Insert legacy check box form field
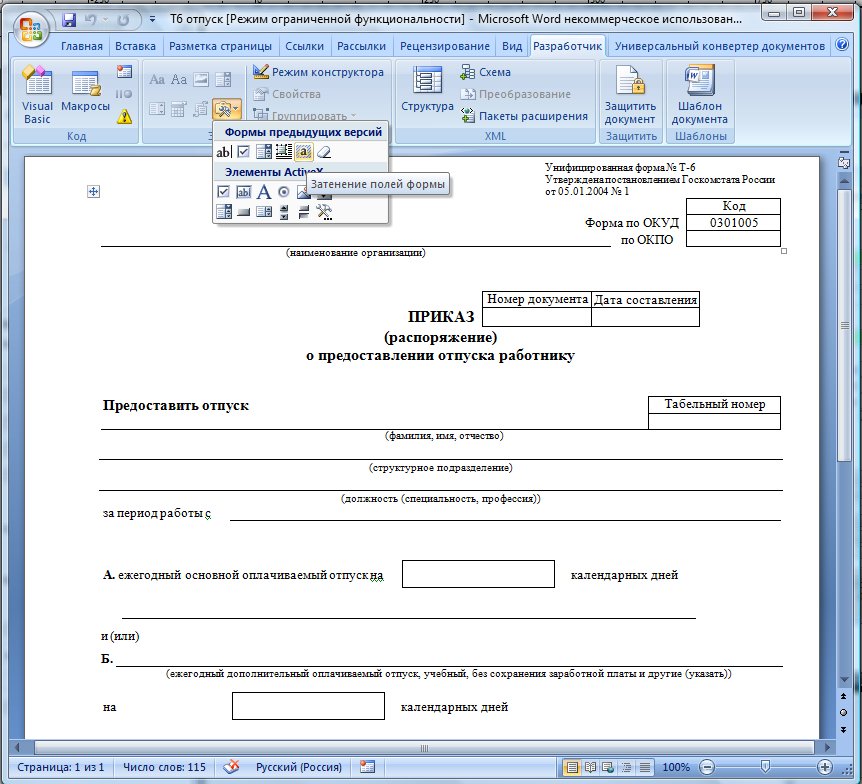 (x=243, y=152)
